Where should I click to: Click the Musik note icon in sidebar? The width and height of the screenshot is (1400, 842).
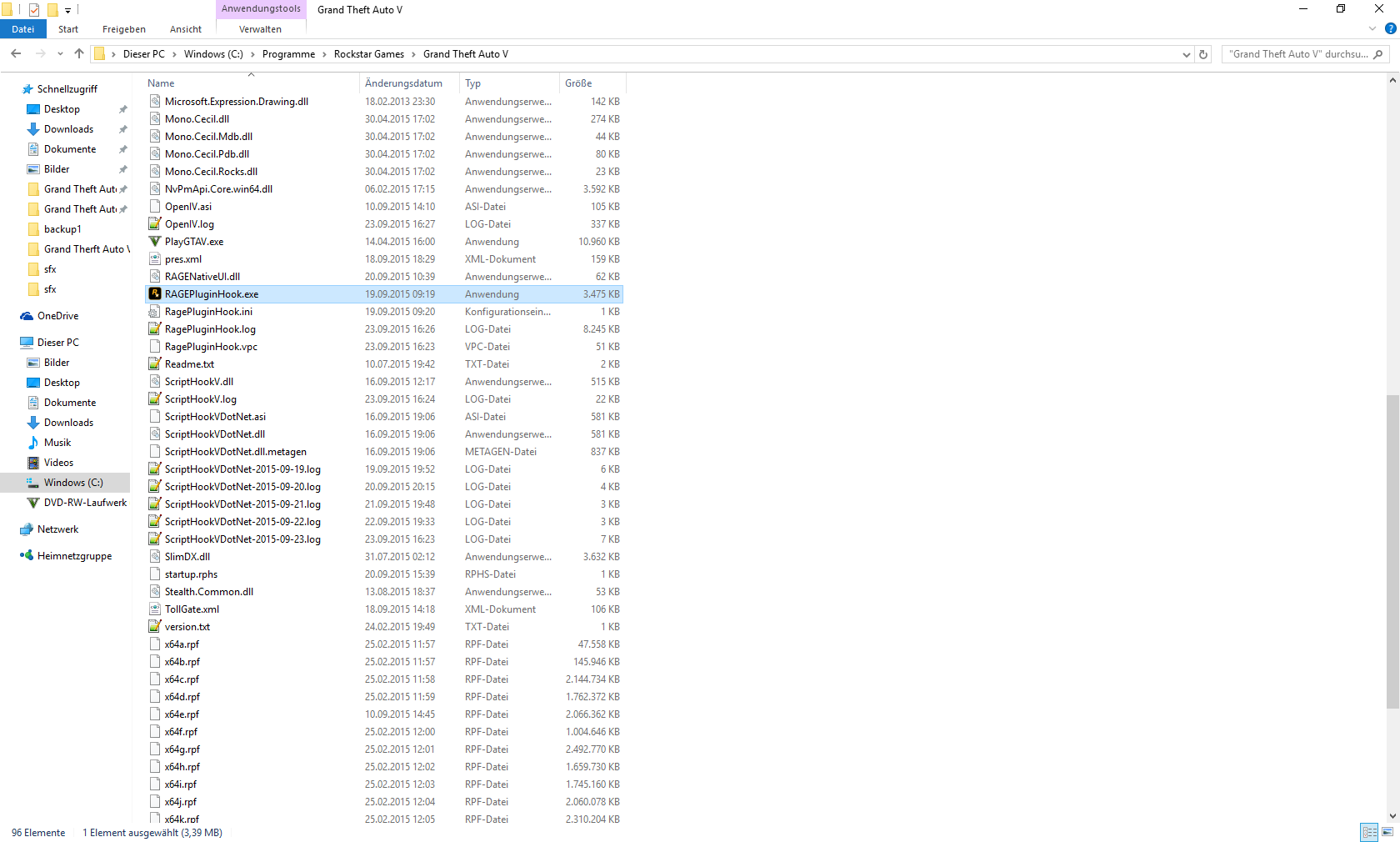33,443
